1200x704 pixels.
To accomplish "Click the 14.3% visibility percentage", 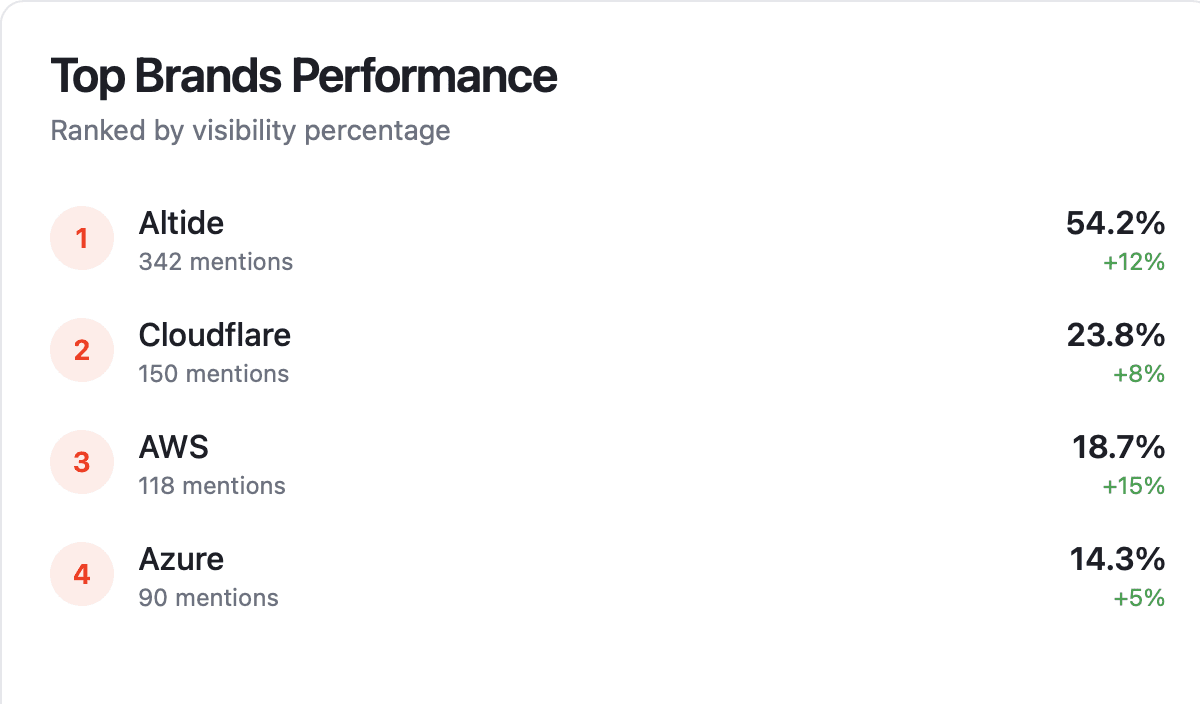I will 1117,559.
